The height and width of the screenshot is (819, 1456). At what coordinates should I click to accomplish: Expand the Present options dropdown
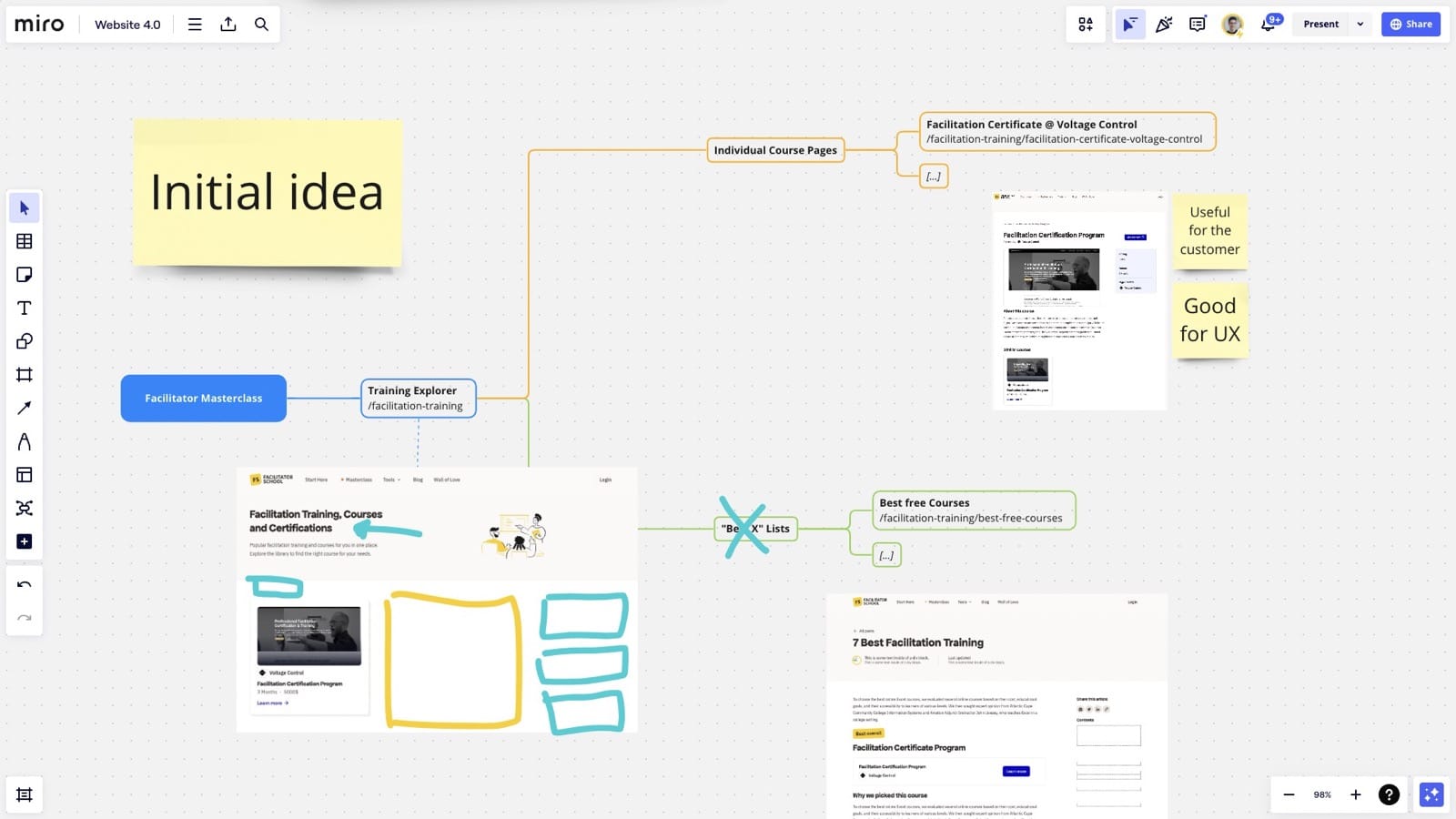1360,24
